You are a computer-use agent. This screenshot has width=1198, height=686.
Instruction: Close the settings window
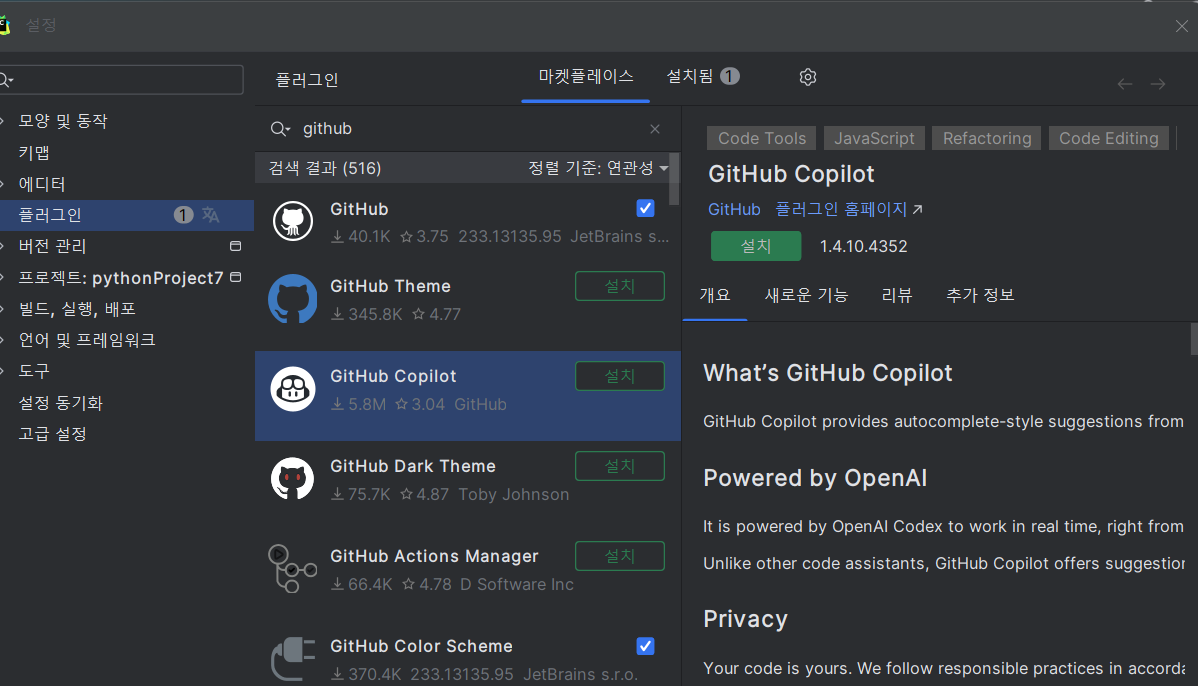(1182, 26)
